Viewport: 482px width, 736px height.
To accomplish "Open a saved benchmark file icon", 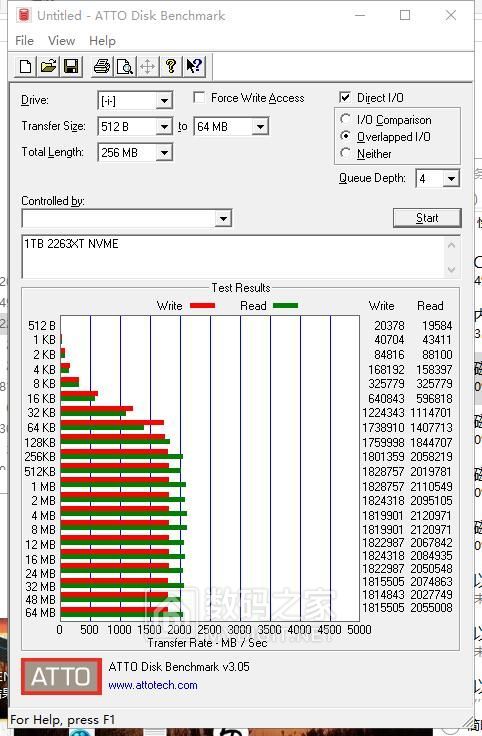I will (x=48, y=66).
